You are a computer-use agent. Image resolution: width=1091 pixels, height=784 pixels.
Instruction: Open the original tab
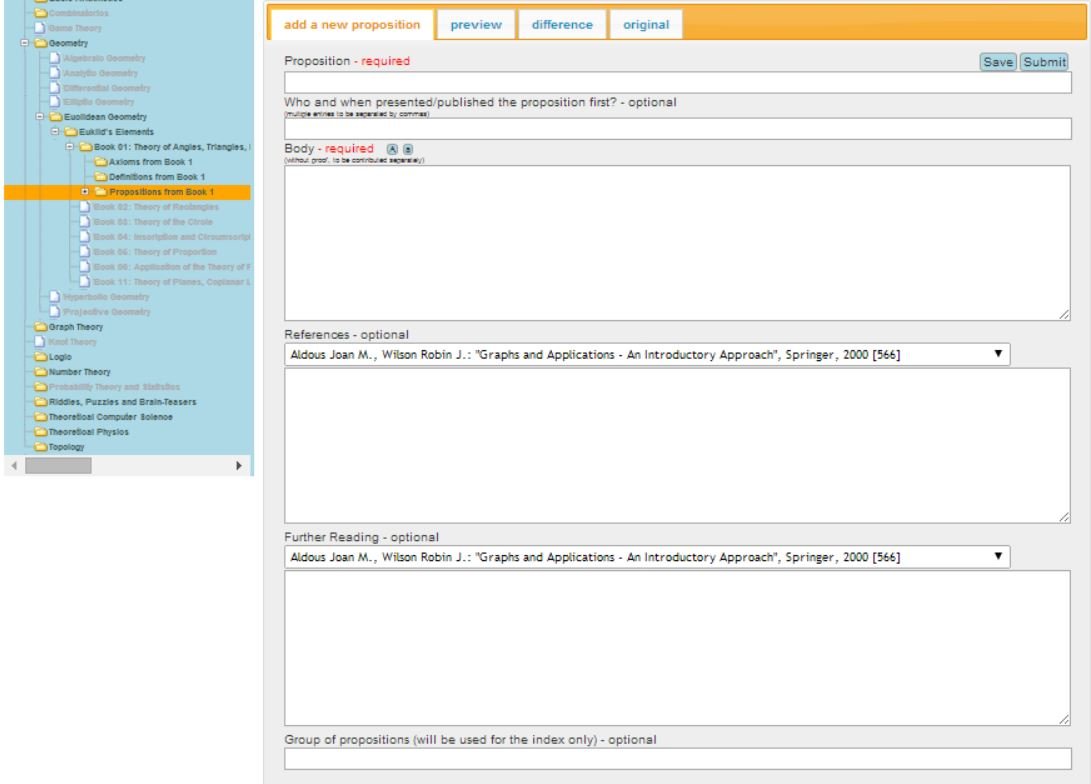[646, 25]
